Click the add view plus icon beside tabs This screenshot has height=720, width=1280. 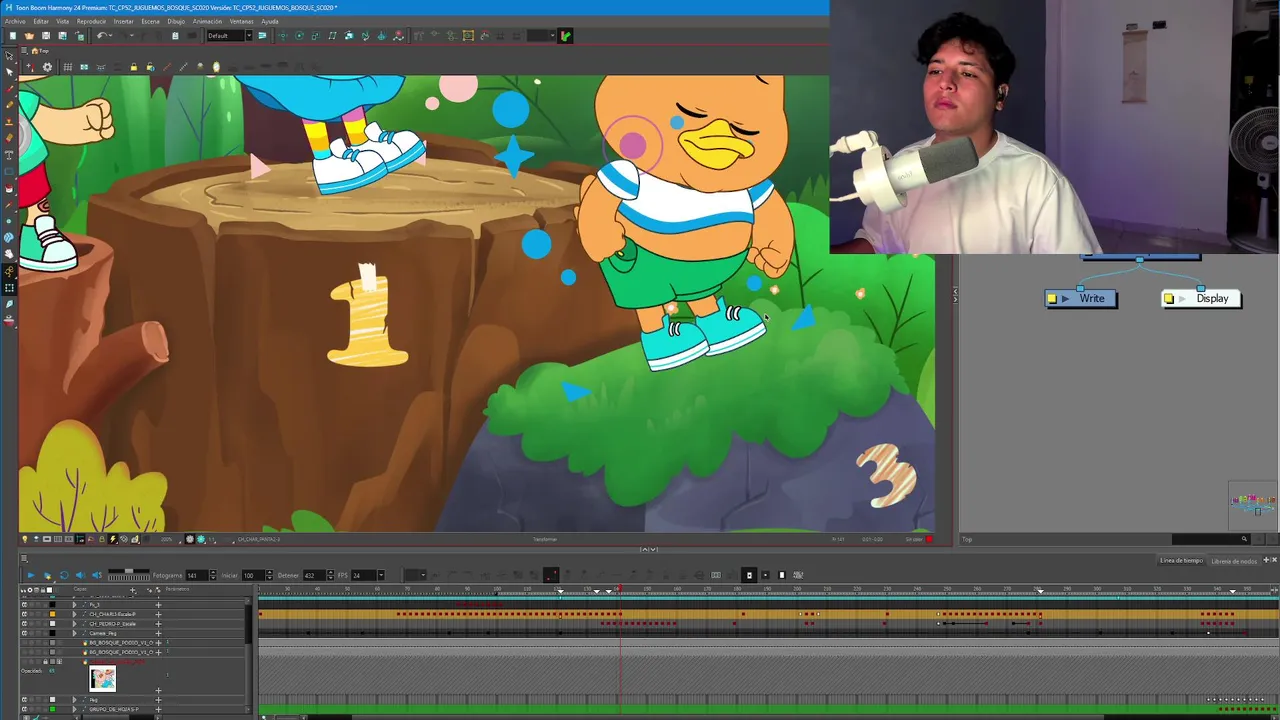1266,560
